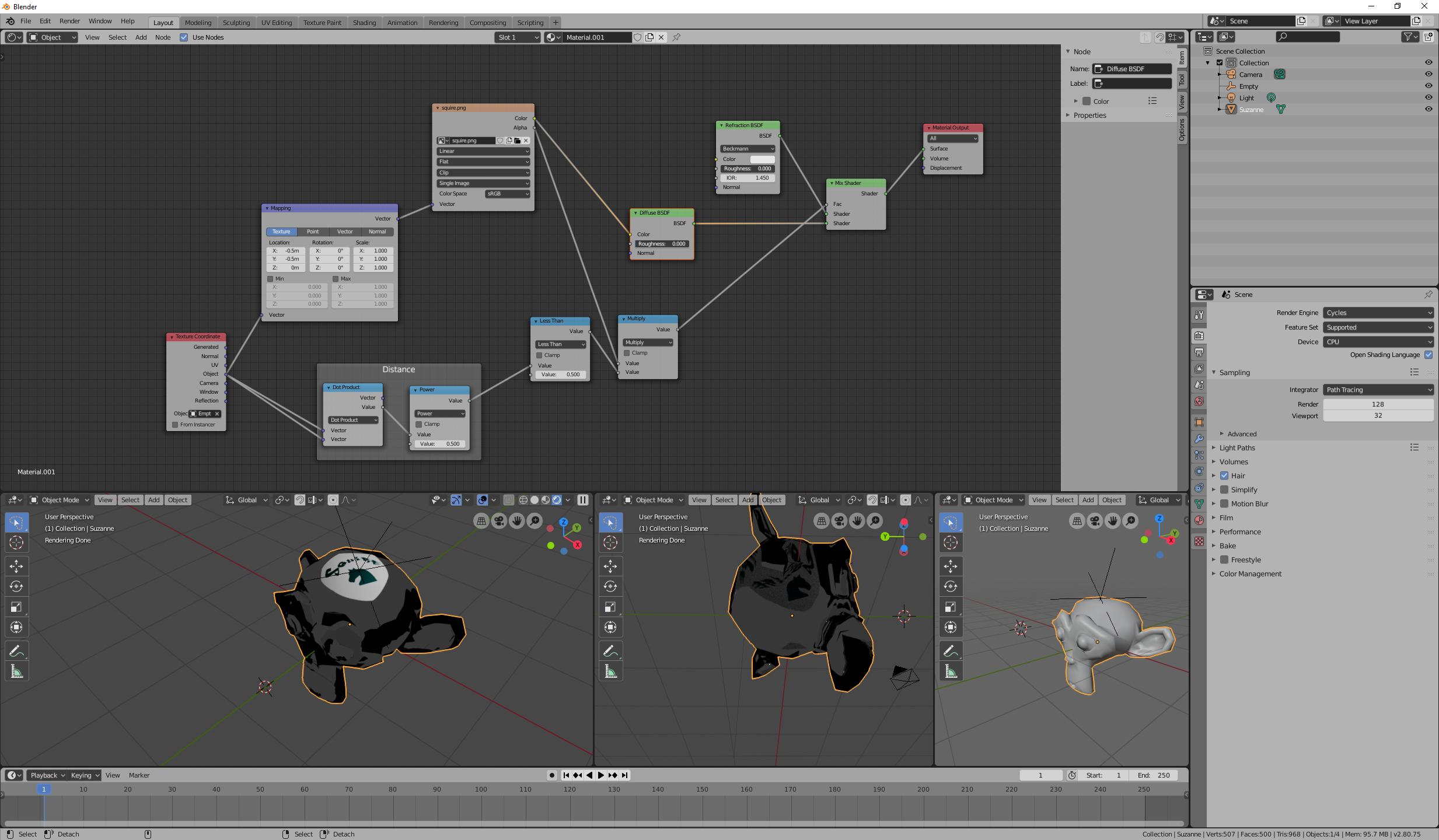Open the Feature Set dropdown
The width and height of the screenshot is (1439, 840).
pos(1378,327)
